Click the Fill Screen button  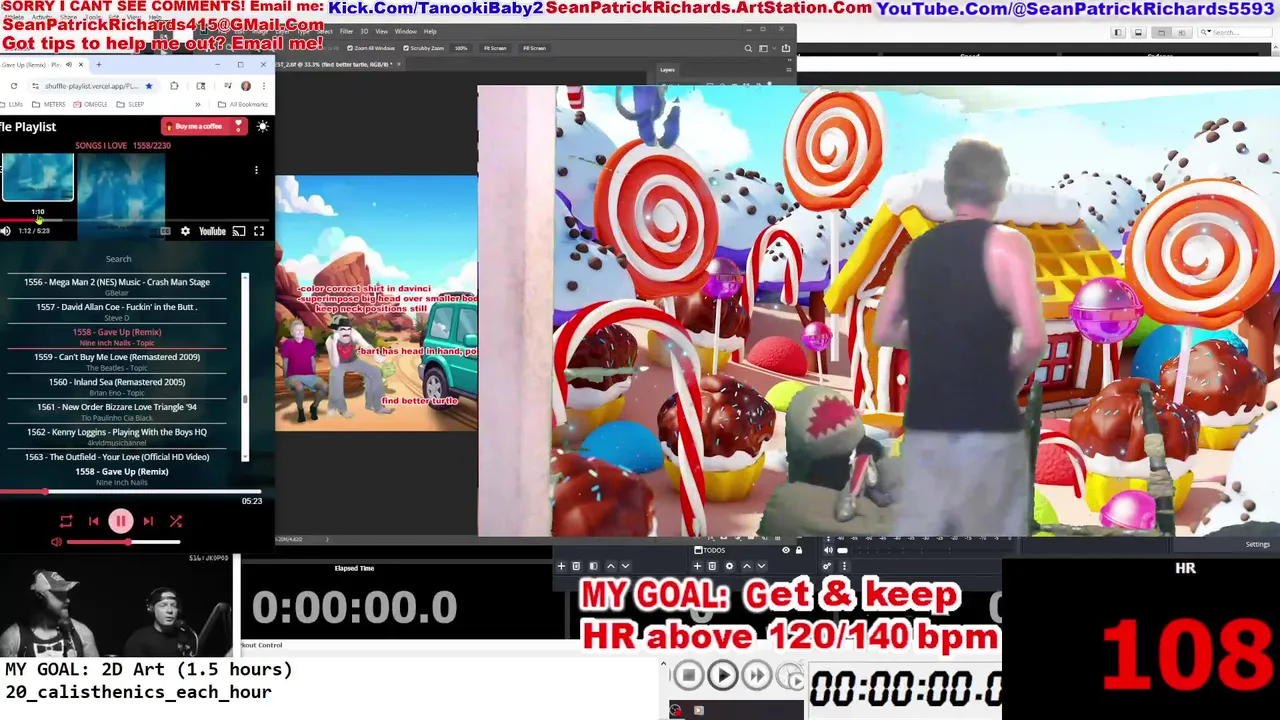coord(534,48)
